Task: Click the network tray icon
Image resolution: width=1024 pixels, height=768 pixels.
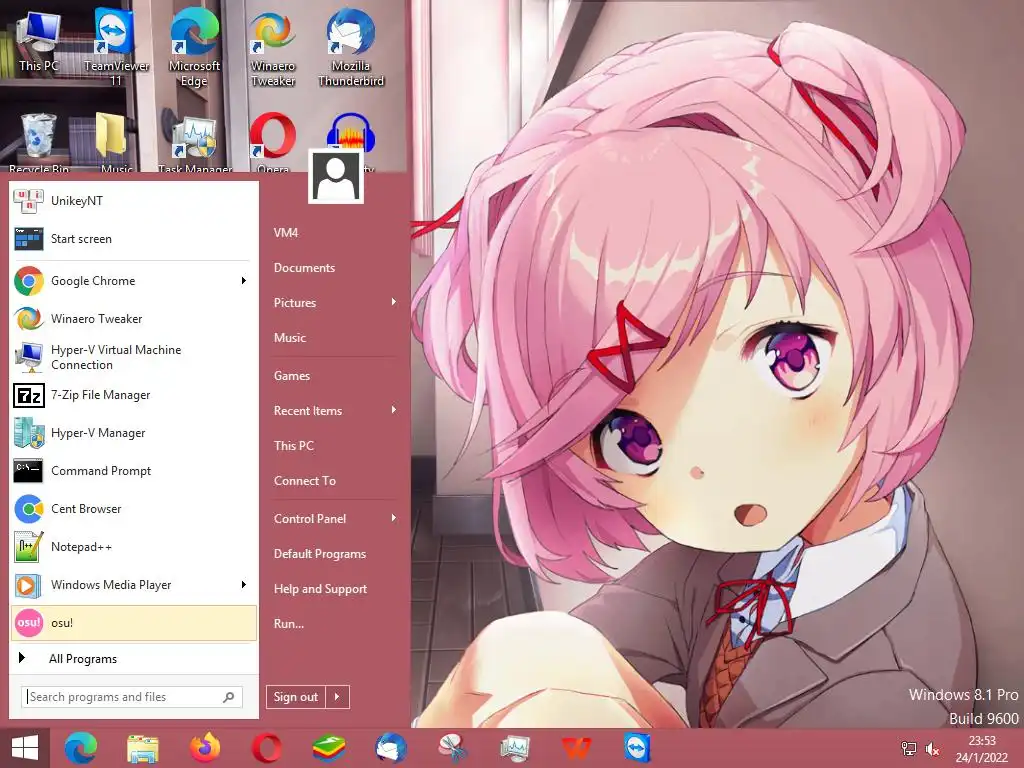Action: [908, 749]
